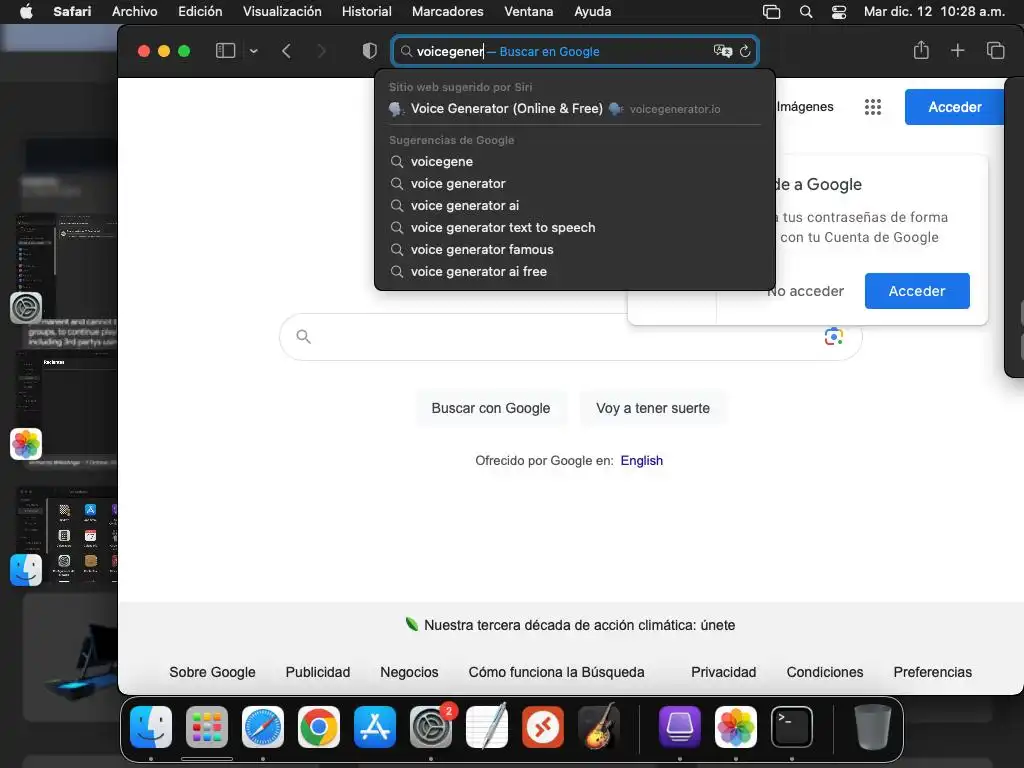The image size is (1024, 768).
Task: Open Privacidad footer link
Action: tap(724, 672)
